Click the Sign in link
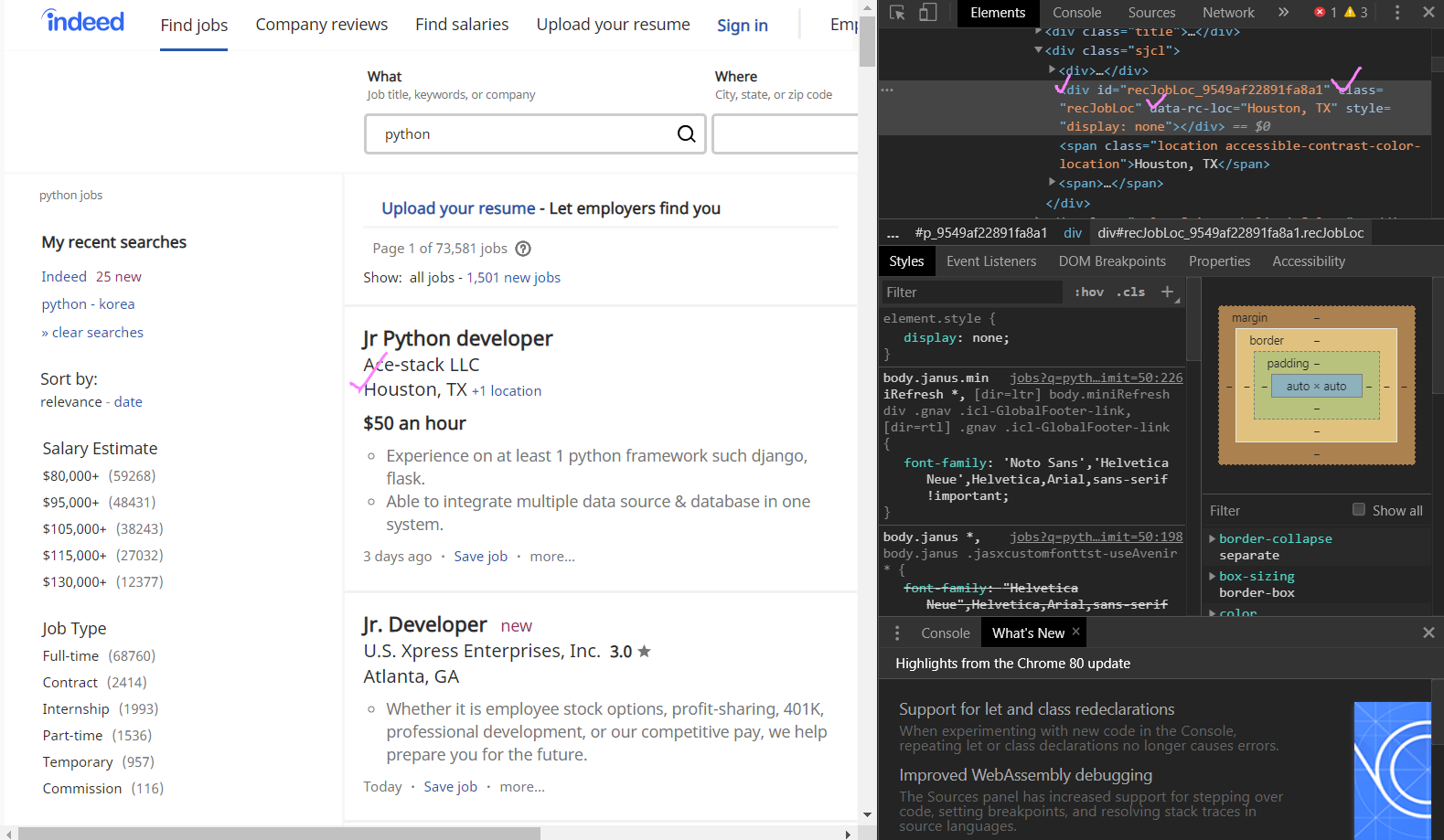This screenshot has width=1444, height=840. (x=742, y=26)
